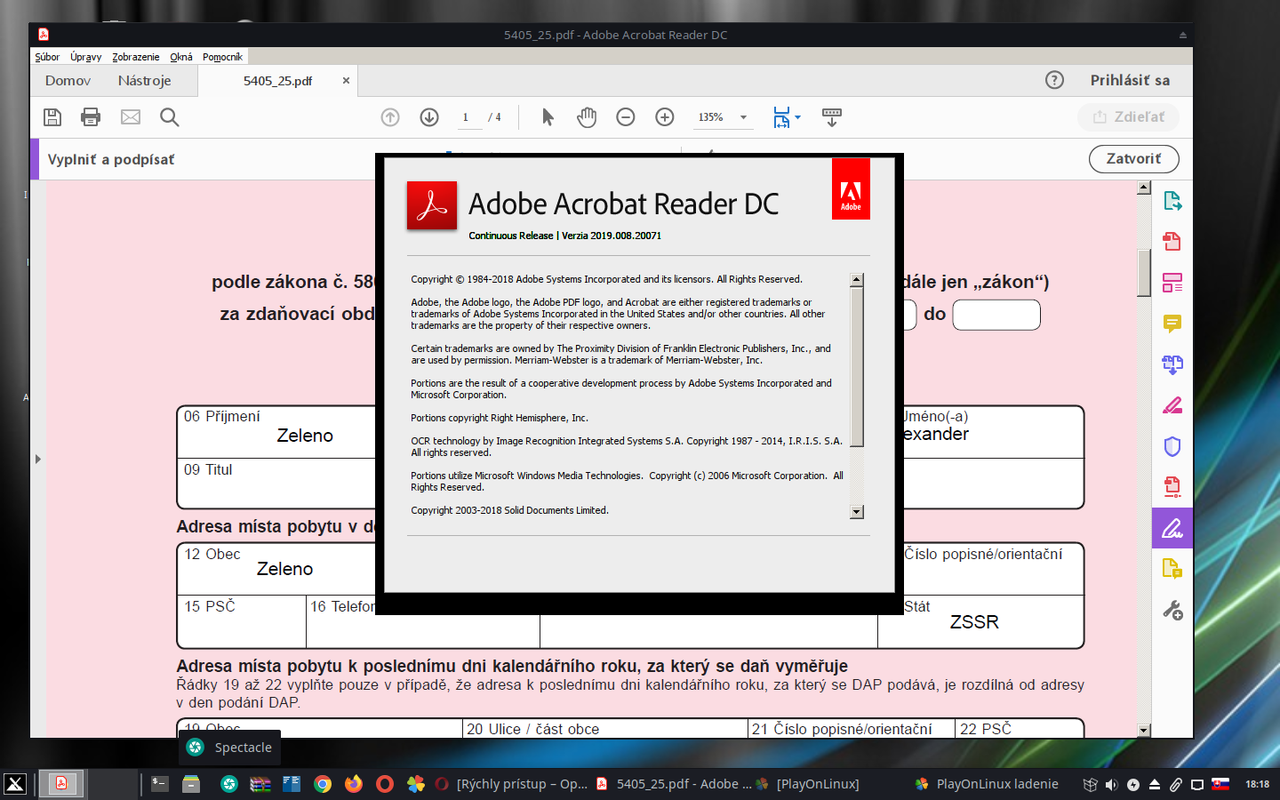Zoom out with the minus icon

point(625,117)
